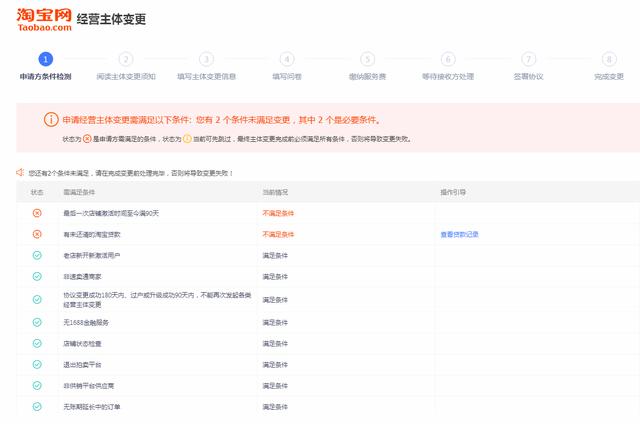Viewport: 640px width, 424px height.
Task: Select the 老店新开新激活用户 condition text
Action: pos(92,255)
